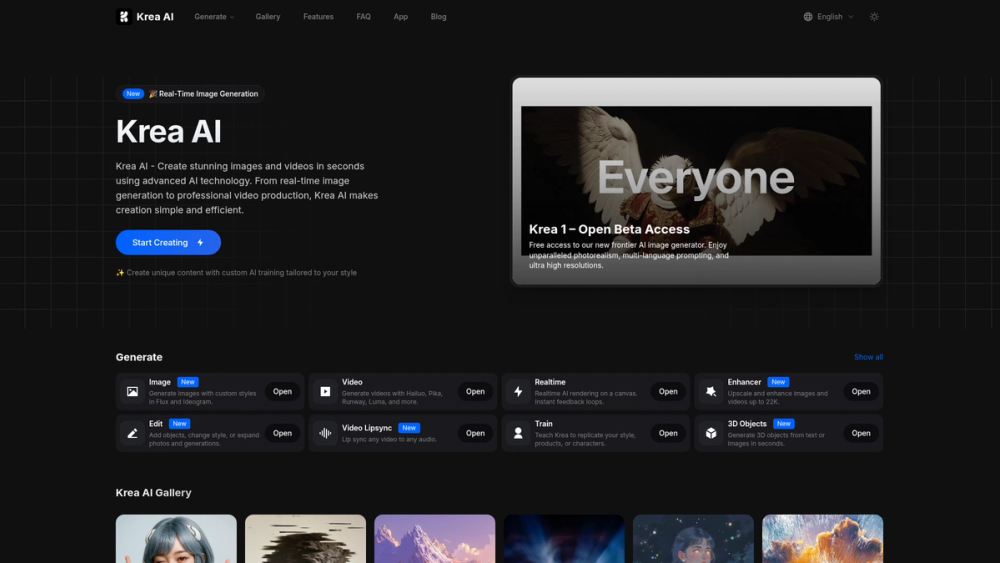Click the Realtime lightning bolt icon

tap(518, 391)
